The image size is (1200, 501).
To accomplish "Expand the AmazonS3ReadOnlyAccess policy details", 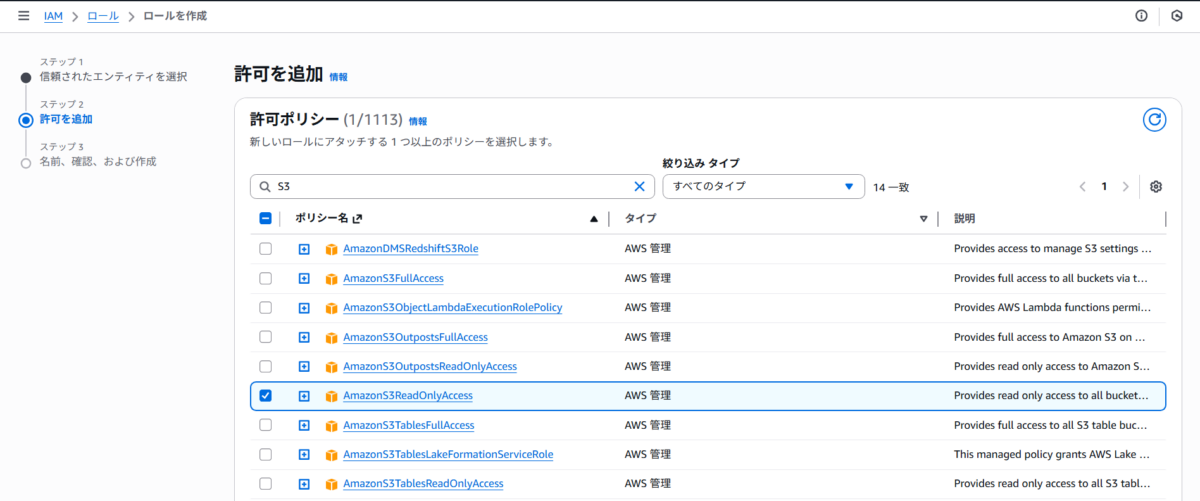I will pyautogui.click(x=304, y=396).
